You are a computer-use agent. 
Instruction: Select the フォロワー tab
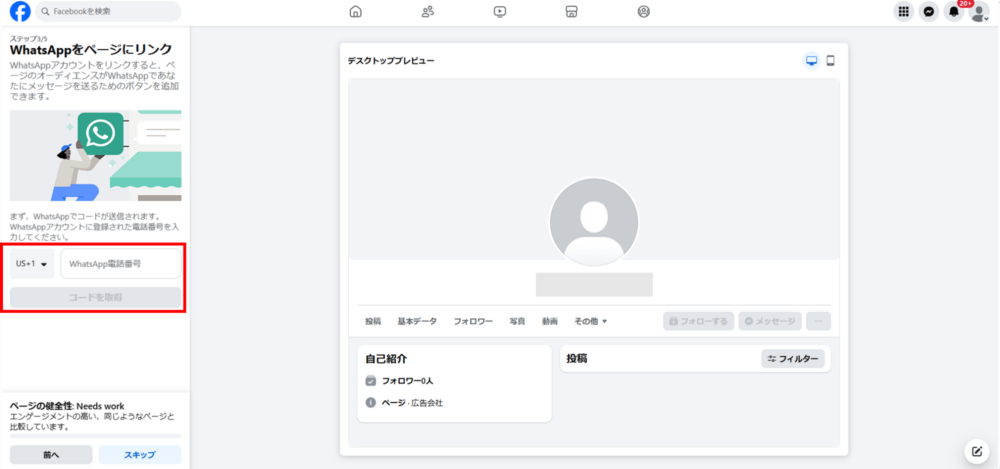(x=473, y=321)
